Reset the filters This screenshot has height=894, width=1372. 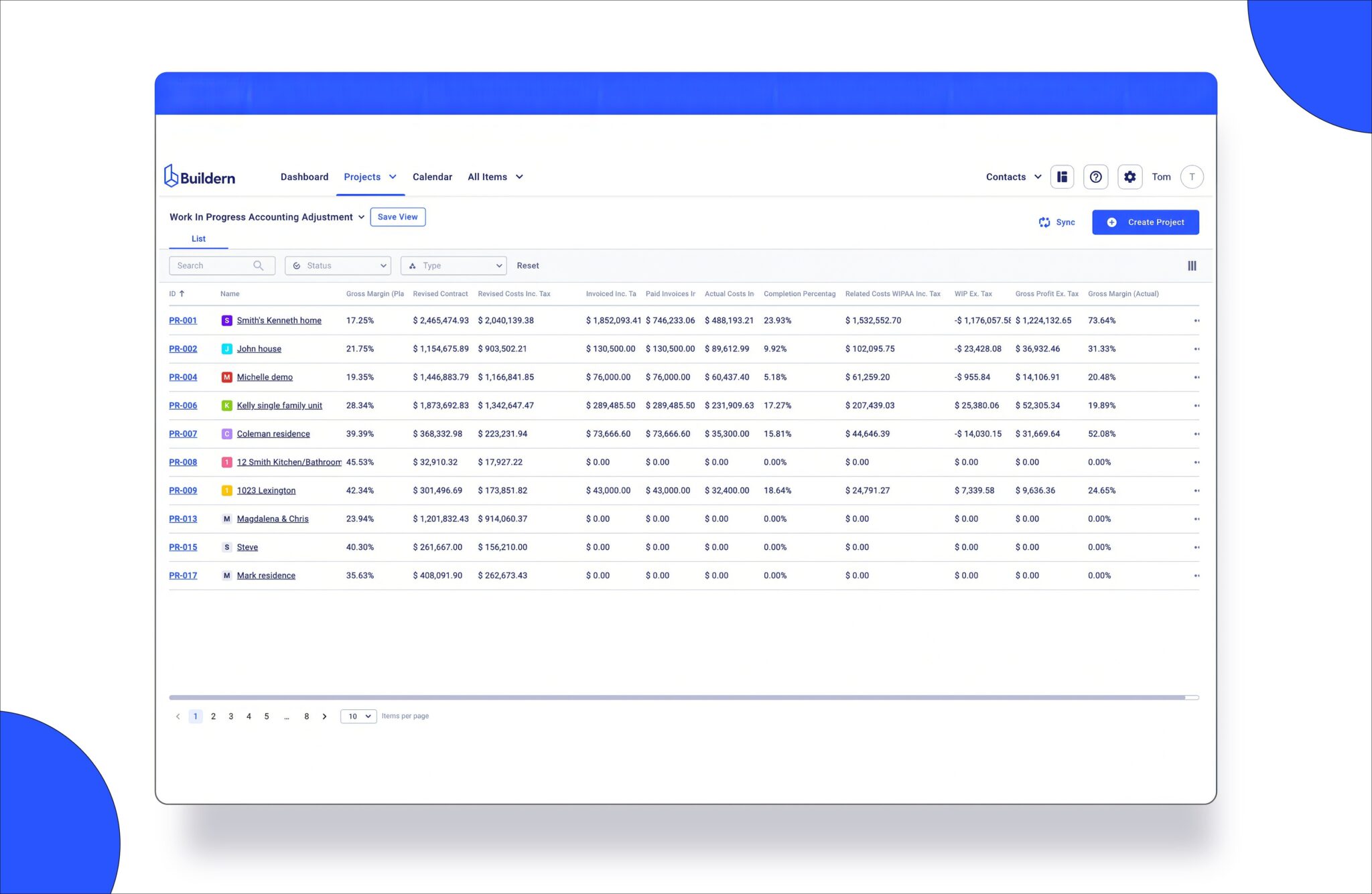point(527,266)
